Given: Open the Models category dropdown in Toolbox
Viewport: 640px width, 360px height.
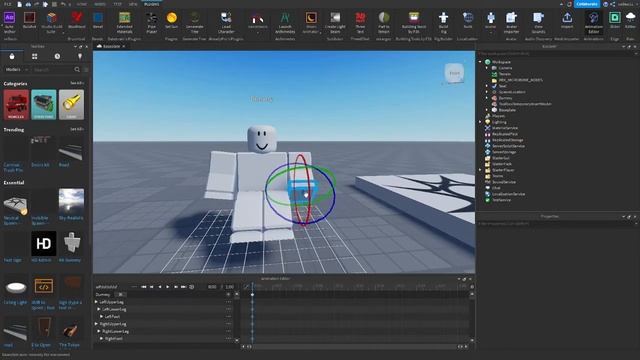Looking at the screenshot, I should 16,70.
